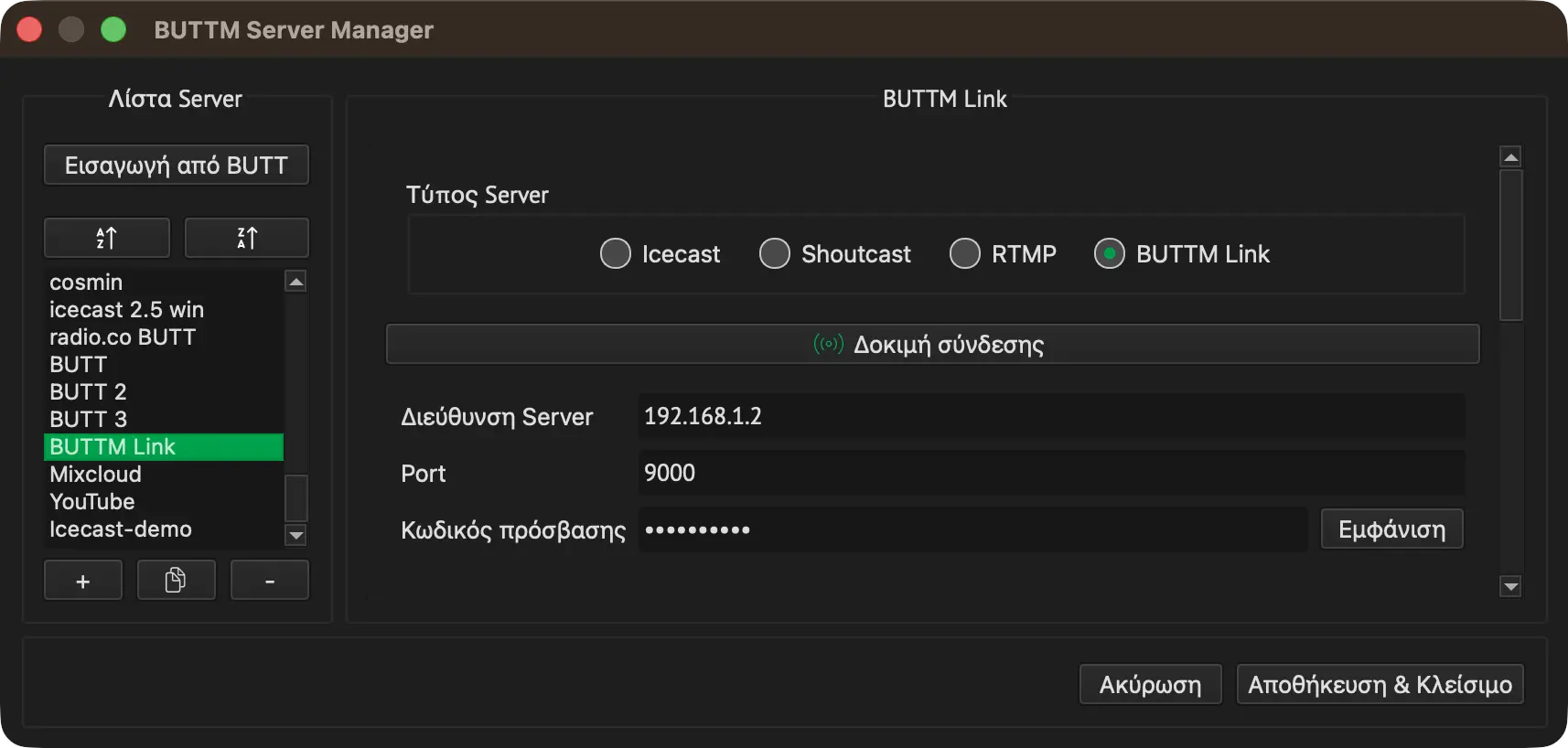Select the server named exactly "BUTT"
This screenshot has height=748, width=1568.
click(x=164, y=365)
